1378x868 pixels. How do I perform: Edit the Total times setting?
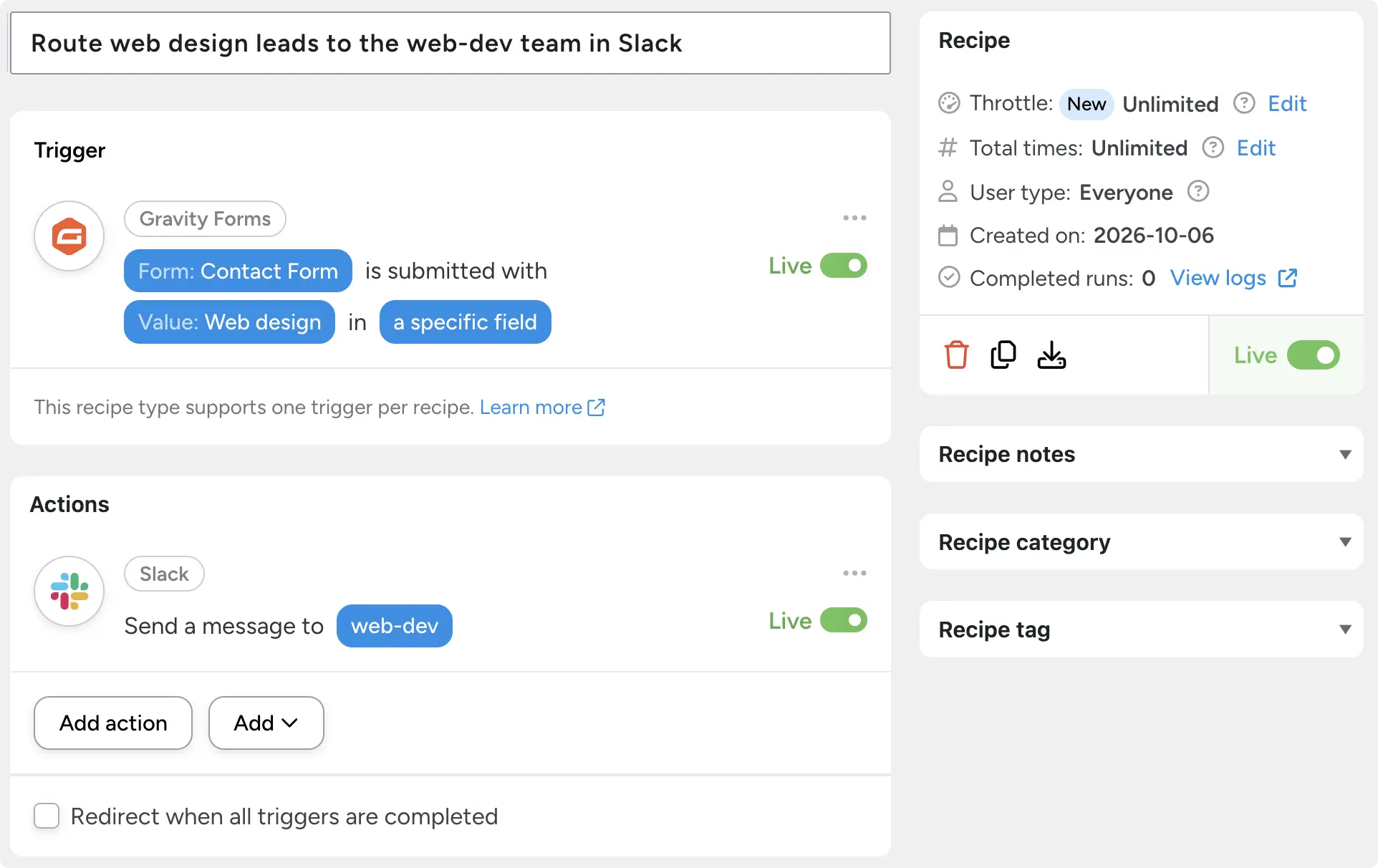coord(1256,148)
